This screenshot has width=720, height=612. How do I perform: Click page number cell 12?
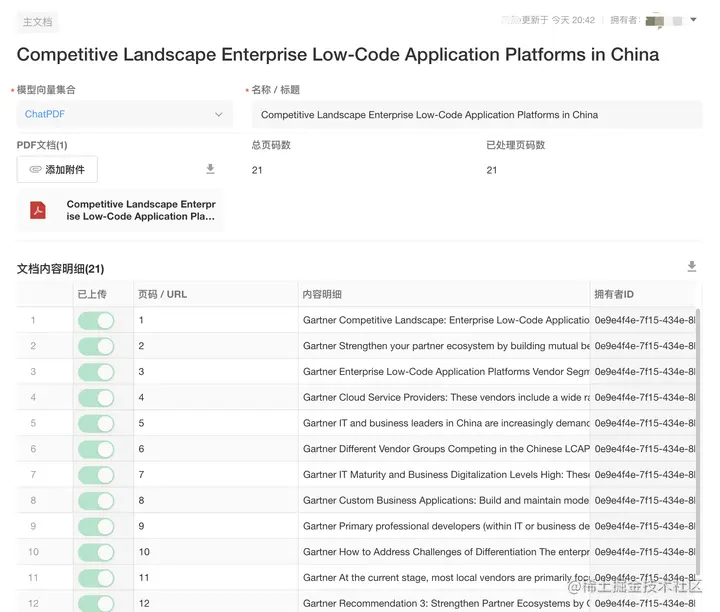pyautogui.click(x=216, y=602)
